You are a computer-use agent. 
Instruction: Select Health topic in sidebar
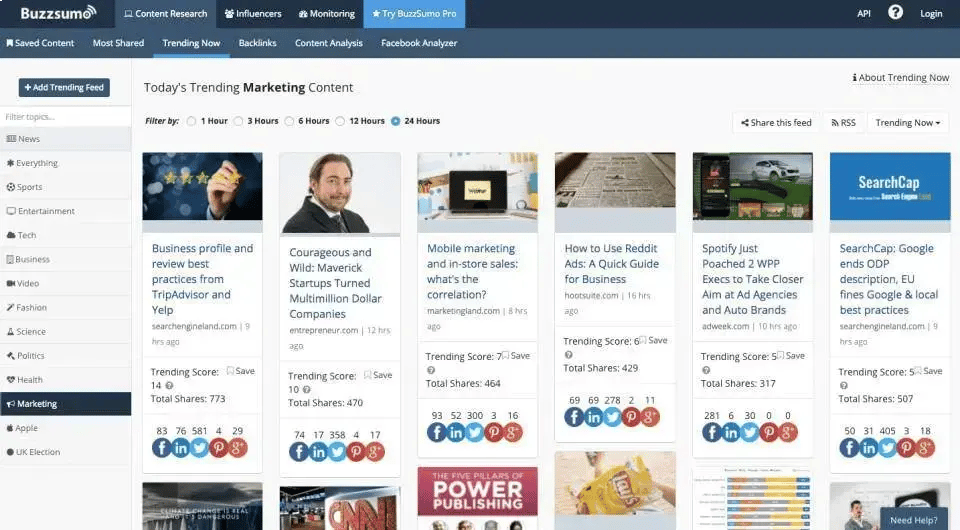point(66,379)
